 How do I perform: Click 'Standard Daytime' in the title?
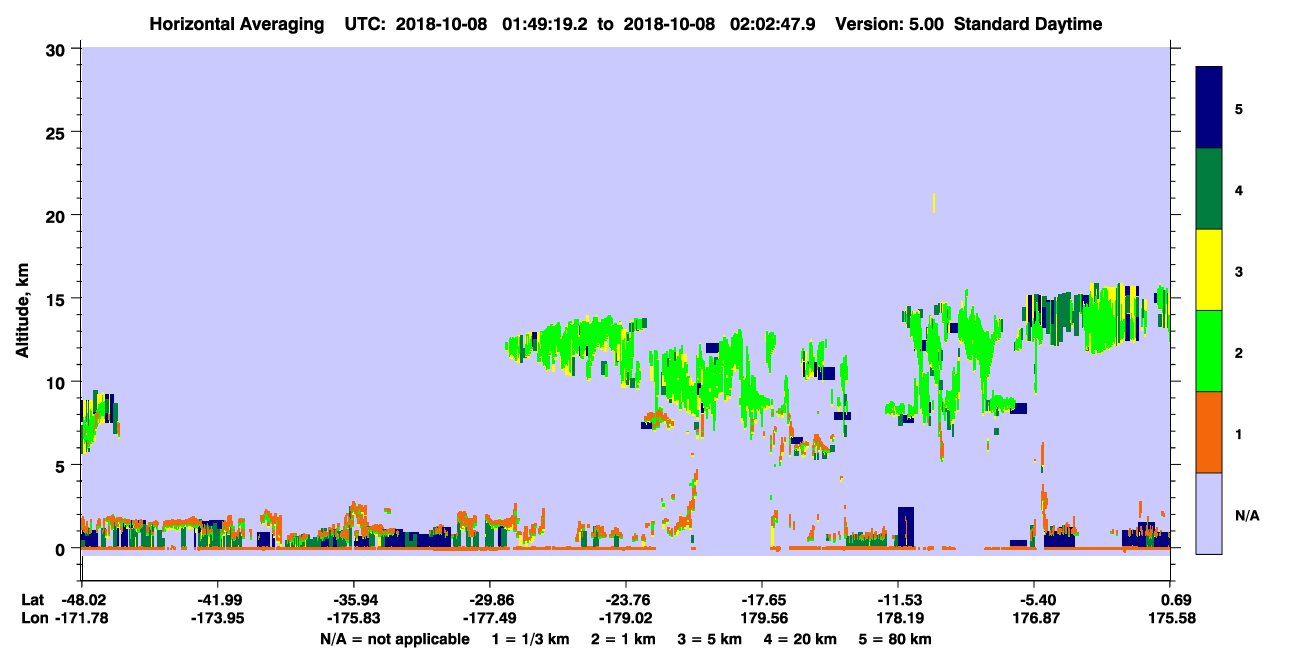click(1029, 24)
